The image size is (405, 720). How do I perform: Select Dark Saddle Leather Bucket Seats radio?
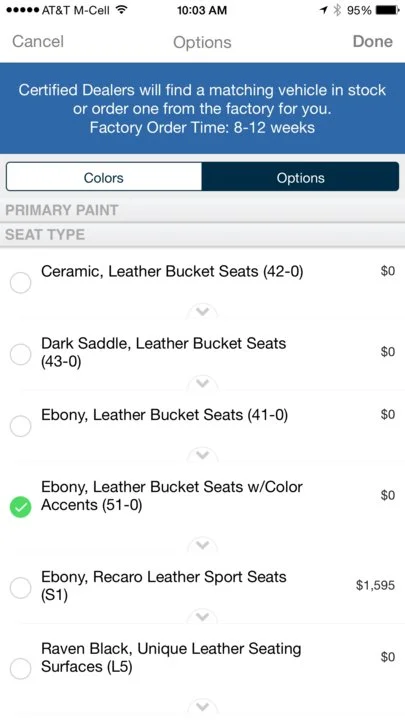(21, 354)
